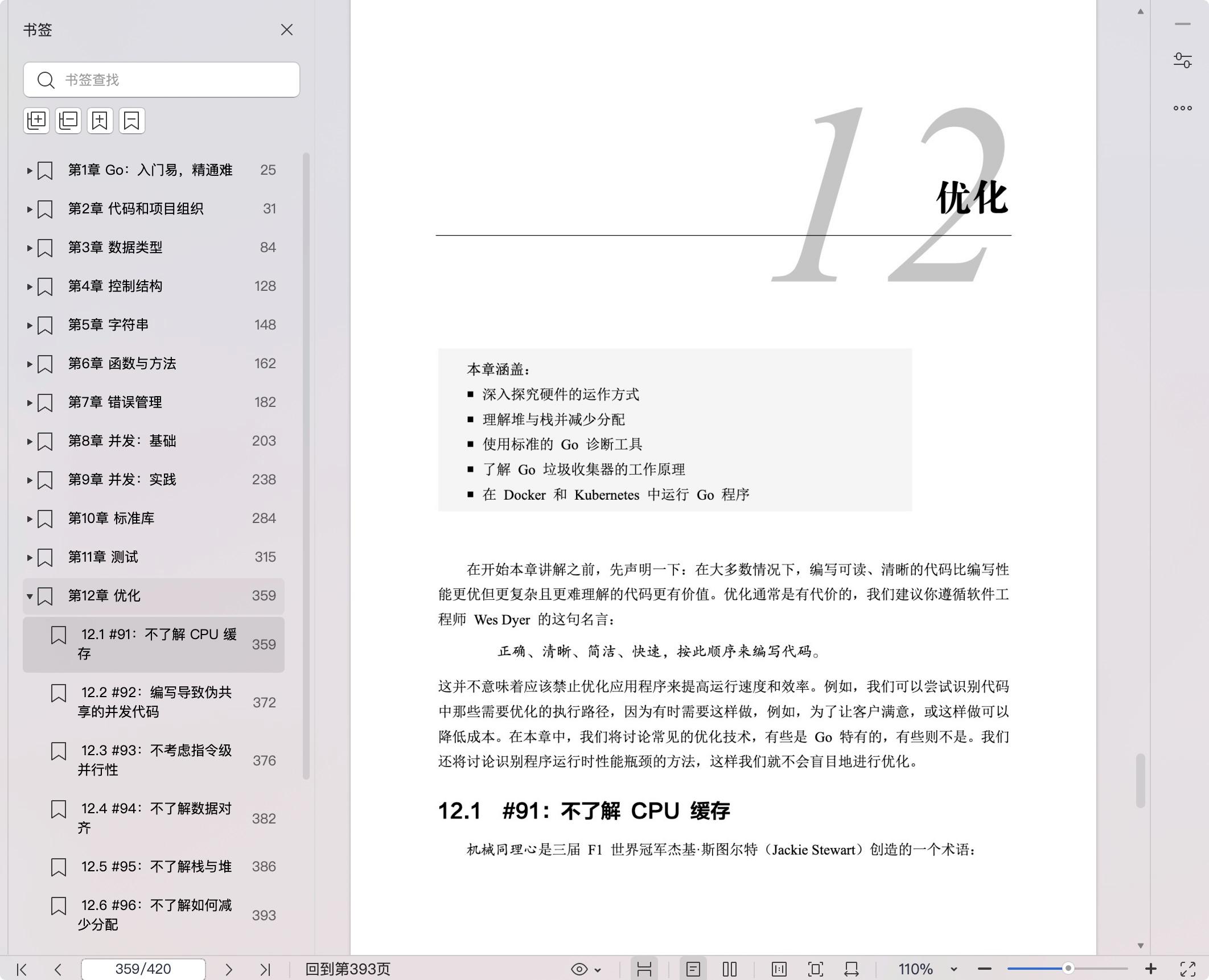Viewport: 1209px width, 980px height.
Task: Jump to 12.2 #92 伪共享 bookmark
Action: coord(154,702)
